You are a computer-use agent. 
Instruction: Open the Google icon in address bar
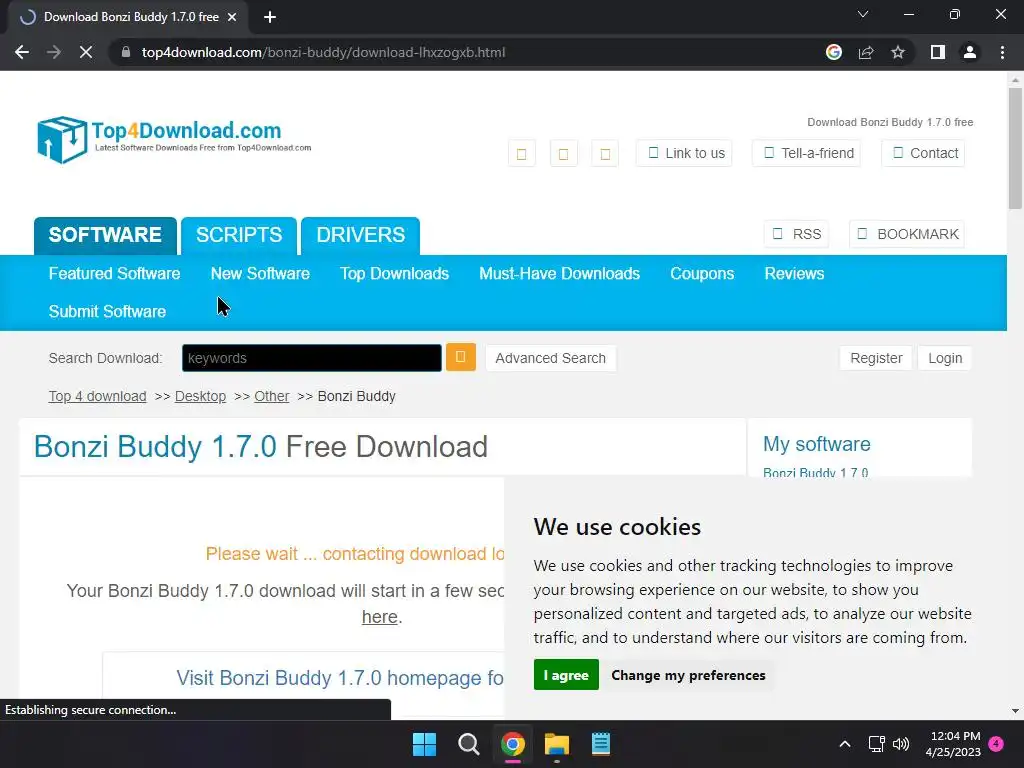point(833,52)
